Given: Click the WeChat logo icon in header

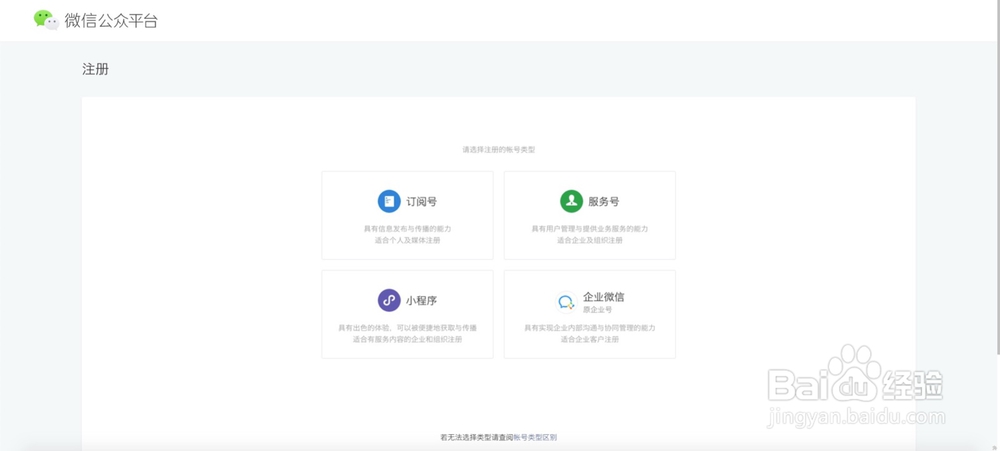Looking at the screenshot, I should point(46,20).
